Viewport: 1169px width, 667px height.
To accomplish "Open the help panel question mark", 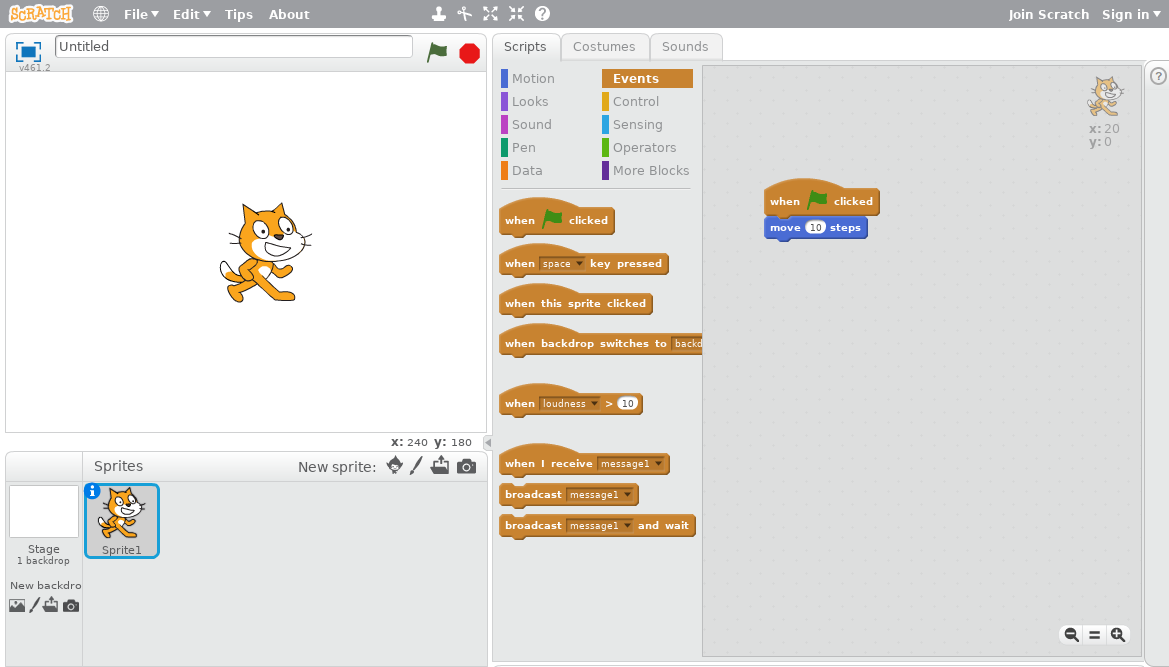I will [1158, 76].
